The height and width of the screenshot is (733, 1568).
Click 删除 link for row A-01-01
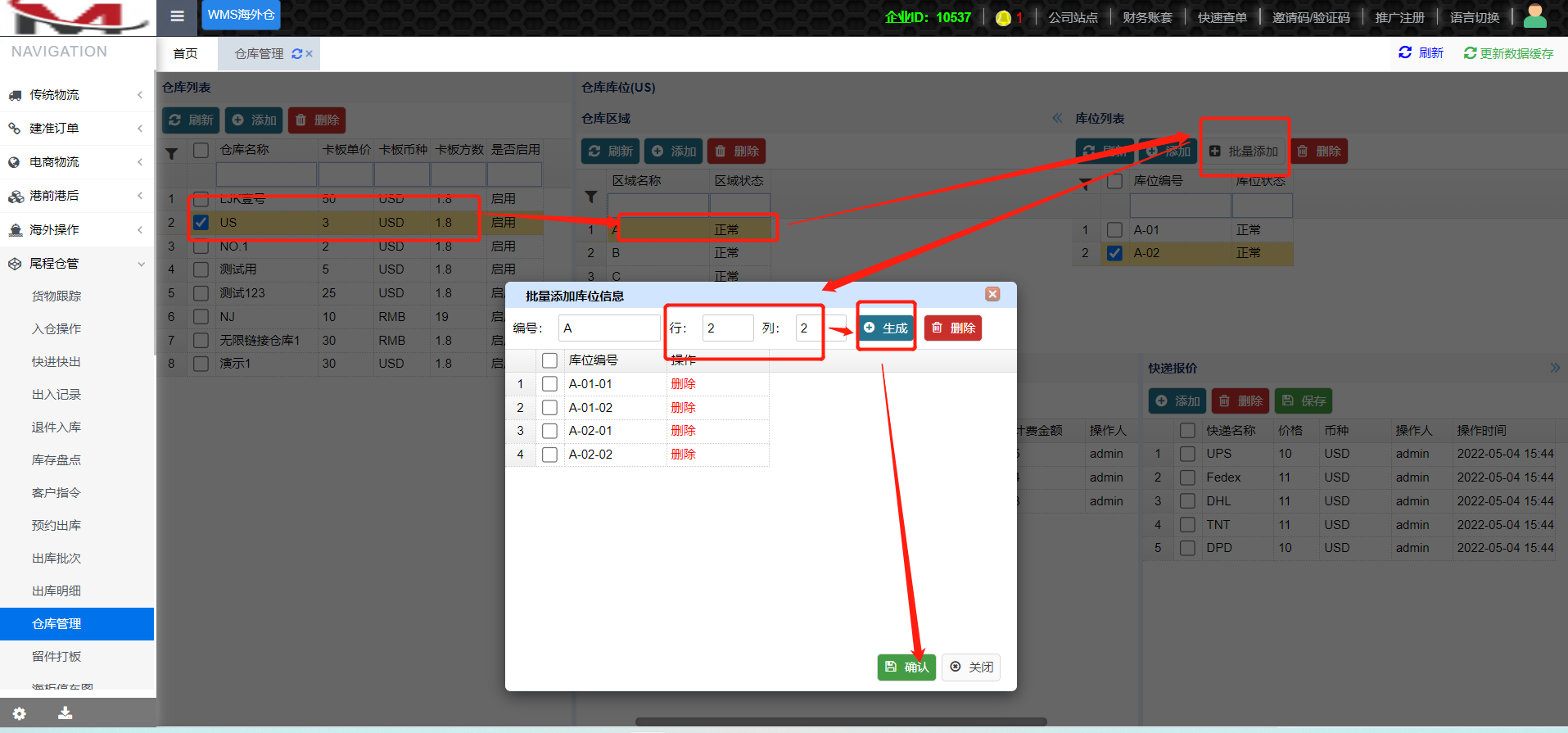(x=683, y=384)
